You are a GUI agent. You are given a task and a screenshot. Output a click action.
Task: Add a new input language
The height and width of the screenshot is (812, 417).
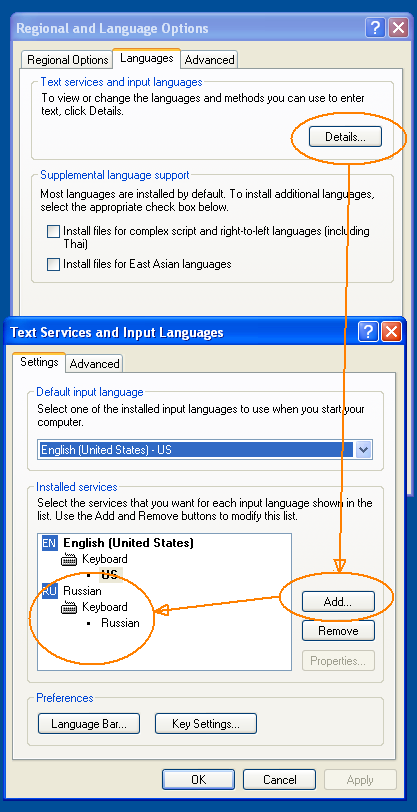click(338, 602)
